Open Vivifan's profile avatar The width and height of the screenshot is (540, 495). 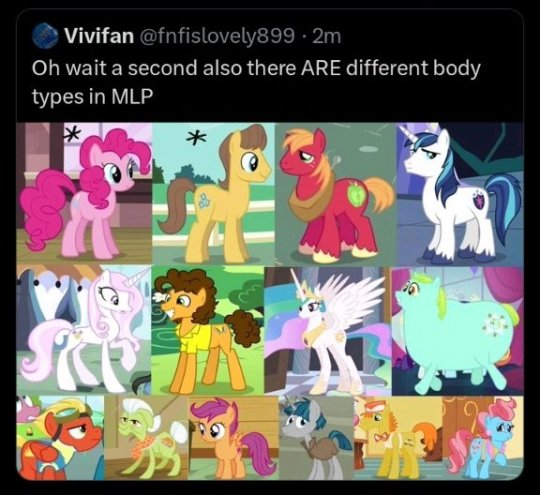[45, 36]
